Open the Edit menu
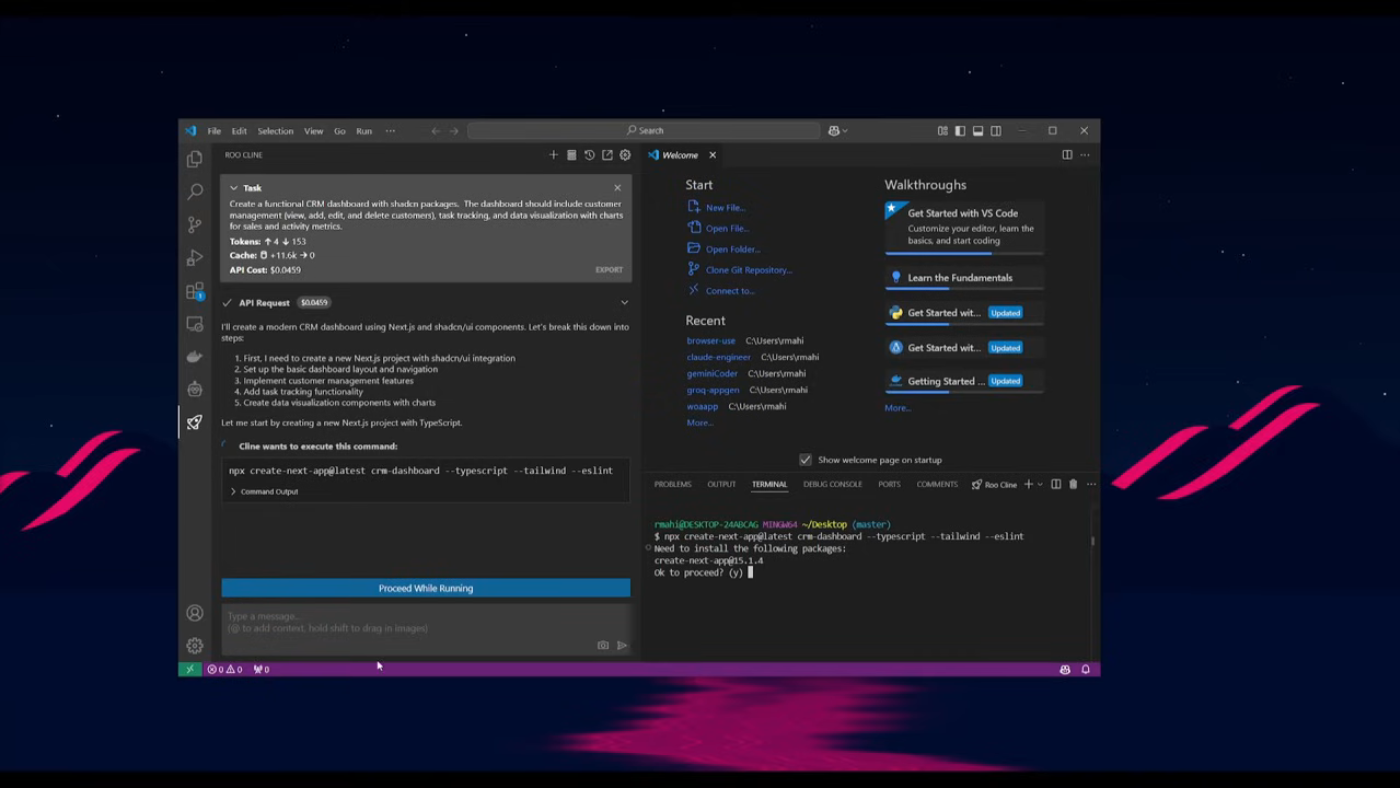This screenshot has height=788, width=1400. click(x=239, y=131)
